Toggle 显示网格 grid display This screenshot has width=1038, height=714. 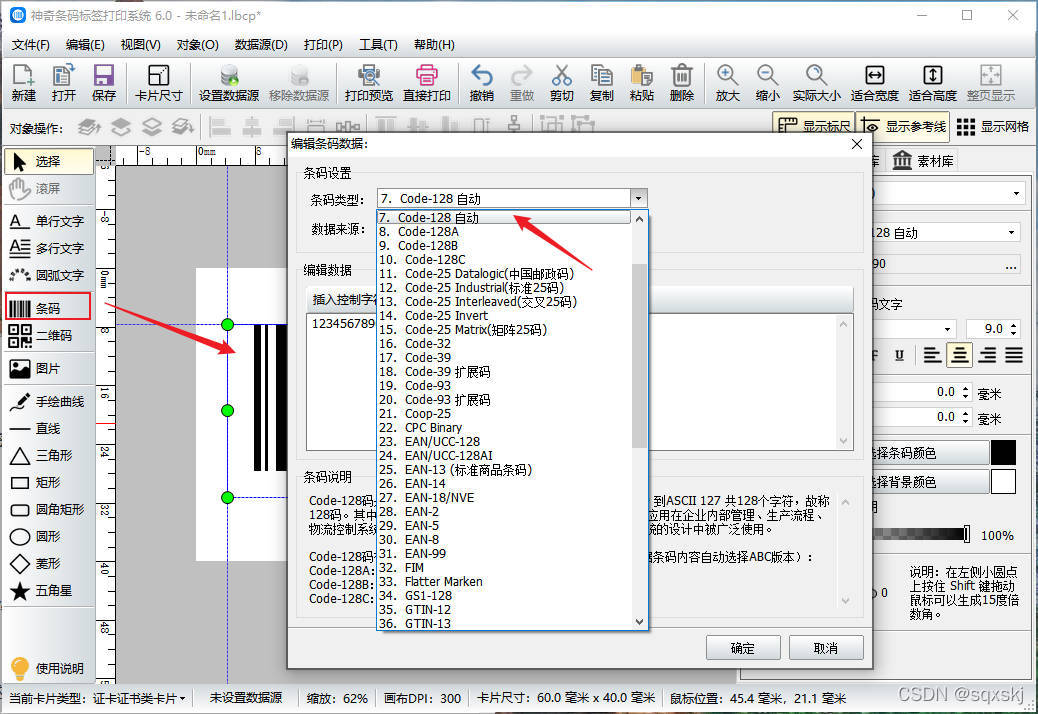pos(993,126)
